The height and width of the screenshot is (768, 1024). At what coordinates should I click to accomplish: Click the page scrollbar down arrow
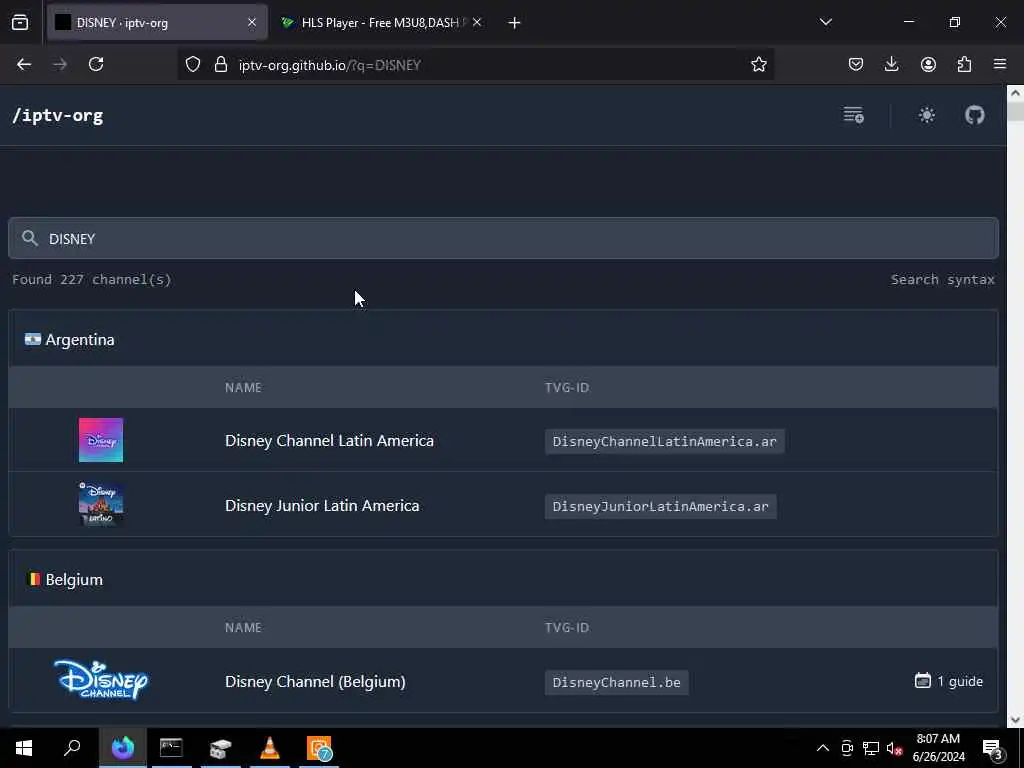pos(1015,720)
